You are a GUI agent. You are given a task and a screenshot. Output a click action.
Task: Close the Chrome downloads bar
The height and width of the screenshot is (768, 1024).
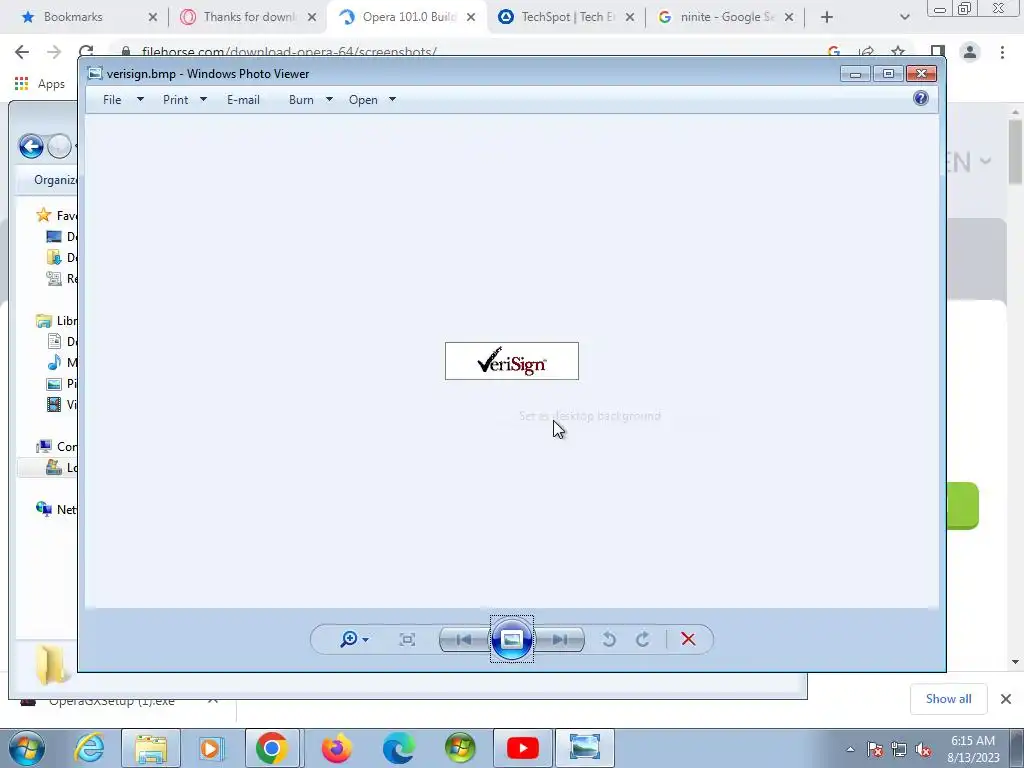1006,699
